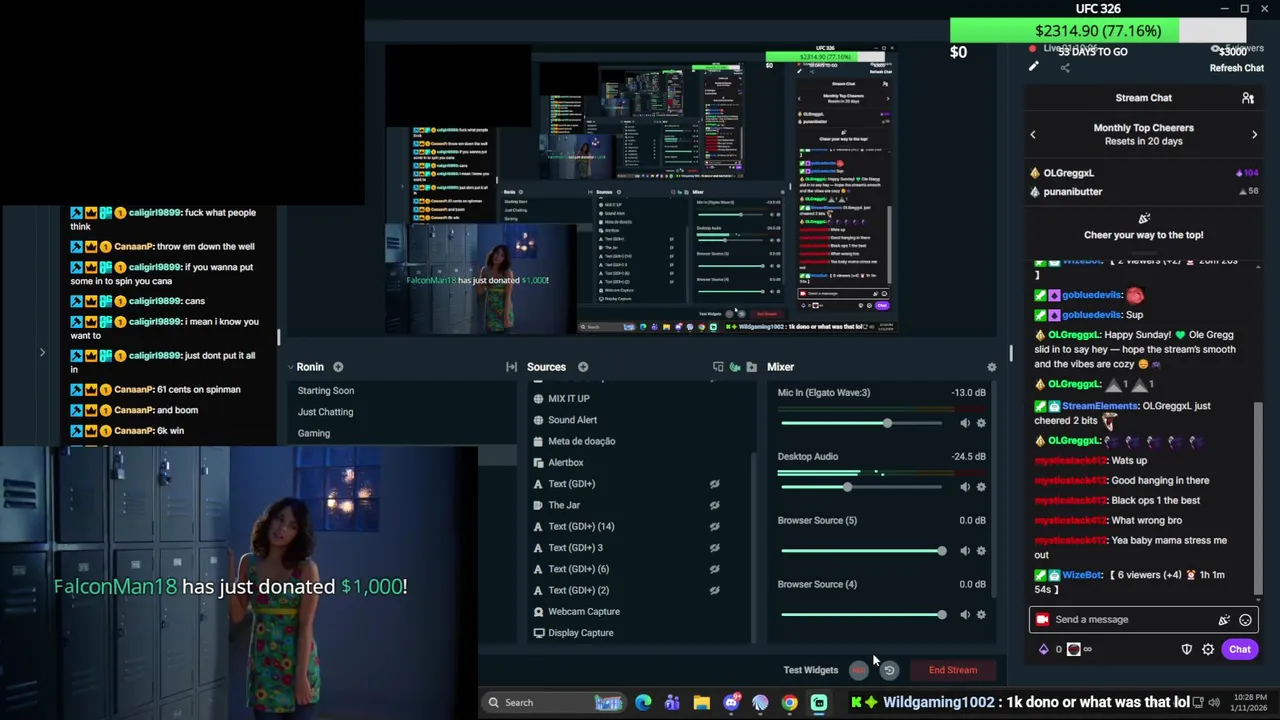Open chat settings gear icon
This screenshot has height=720, width=1280.
[1208, 650]
